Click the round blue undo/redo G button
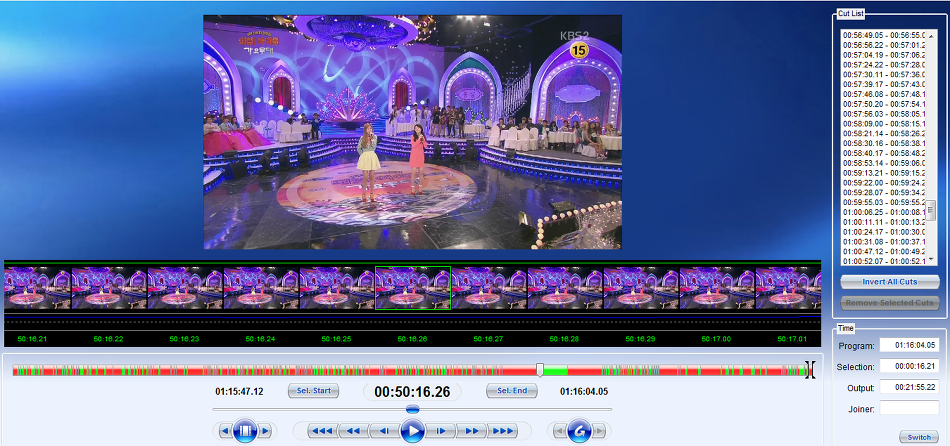The height and width of the screenshot is (446, 950). click(x=580, y=431)
